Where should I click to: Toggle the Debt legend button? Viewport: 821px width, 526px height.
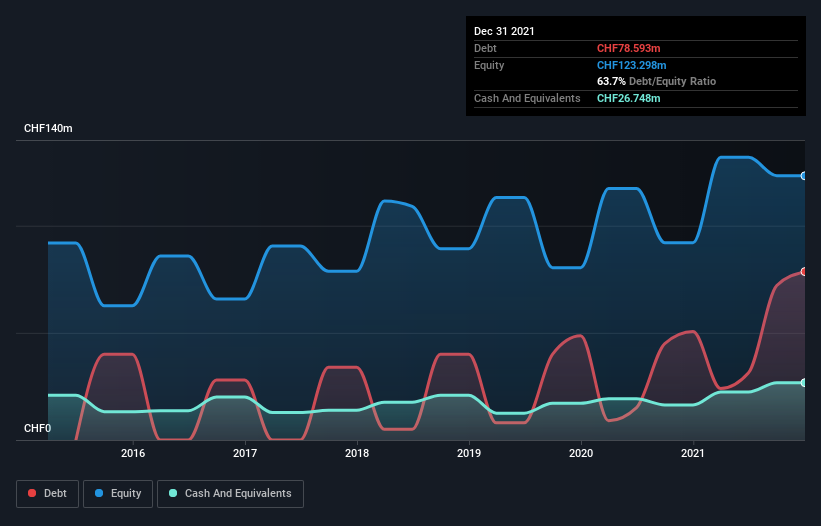coord(48,494)
